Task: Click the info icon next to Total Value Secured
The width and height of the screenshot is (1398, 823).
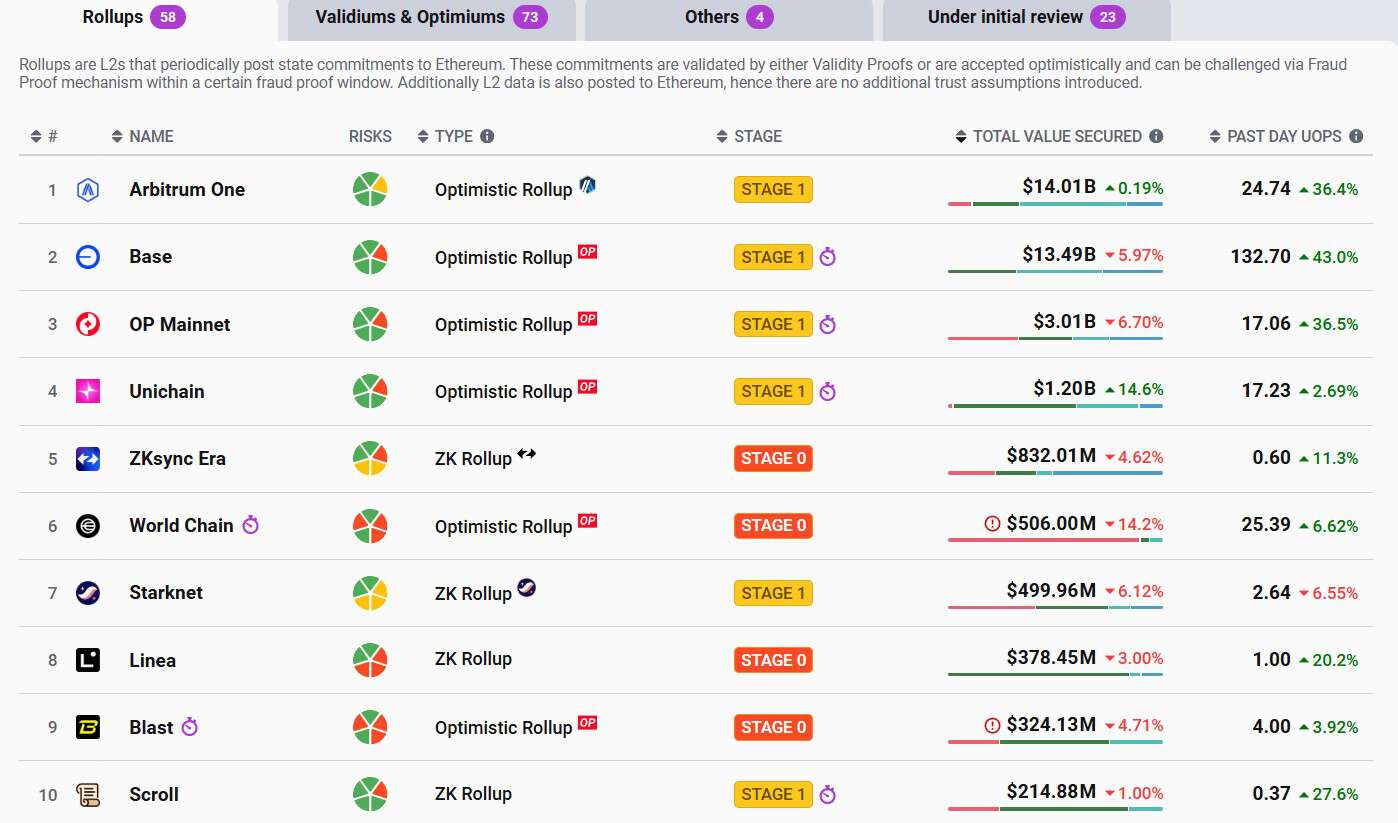Action: 1156,136
